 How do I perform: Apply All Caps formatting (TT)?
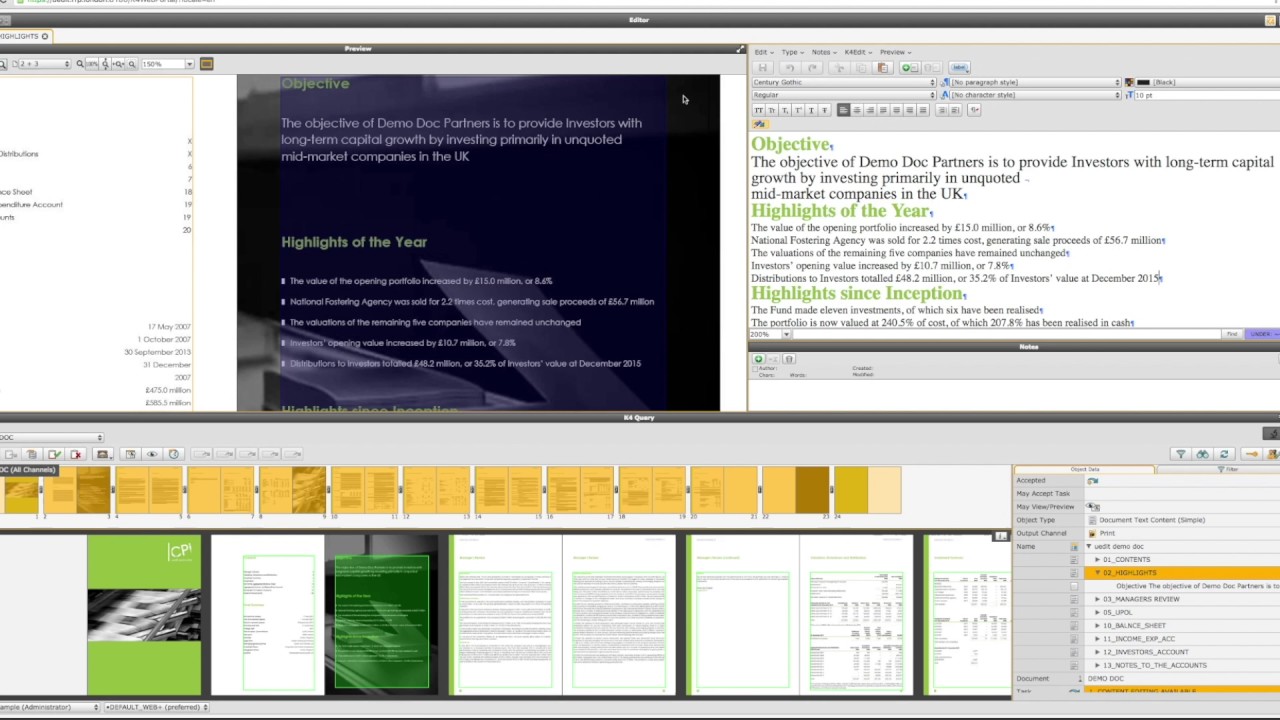pos(758,110)
